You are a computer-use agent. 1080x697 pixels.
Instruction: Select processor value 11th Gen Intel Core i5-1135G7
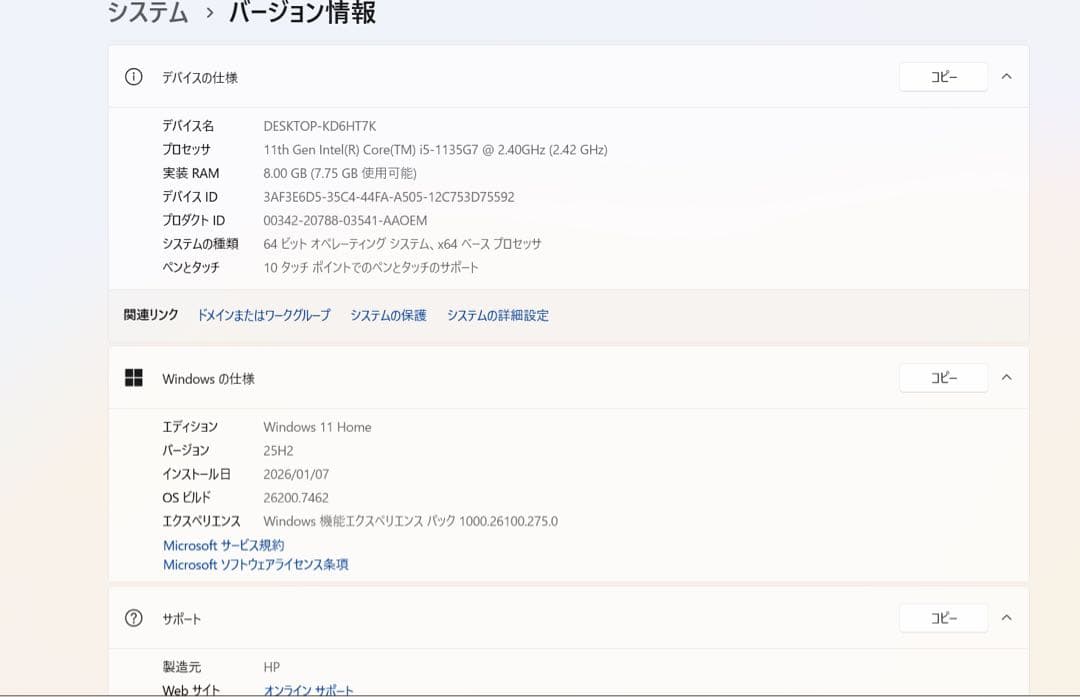tap(435, 149)
